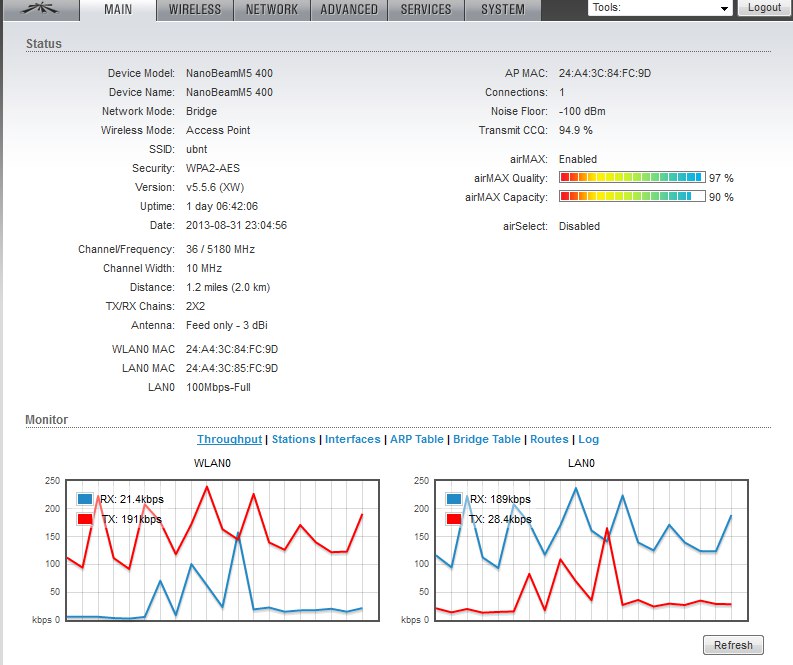Click the LAN0 throughput graph
Image resolution: width=793 pixels, height=665 pixels.
point(591,550)
